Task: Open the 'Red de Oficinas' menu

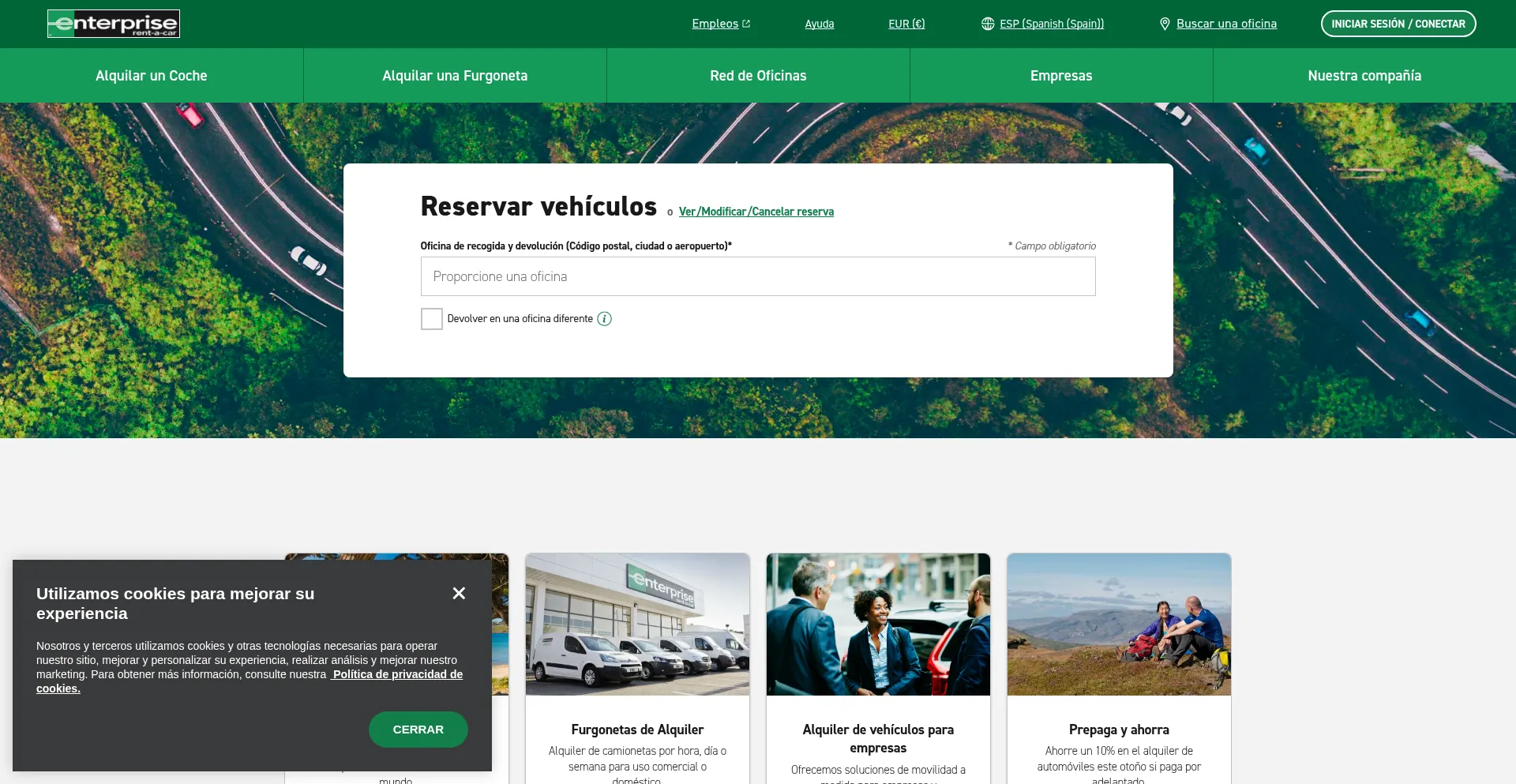Action: (758, 76)
